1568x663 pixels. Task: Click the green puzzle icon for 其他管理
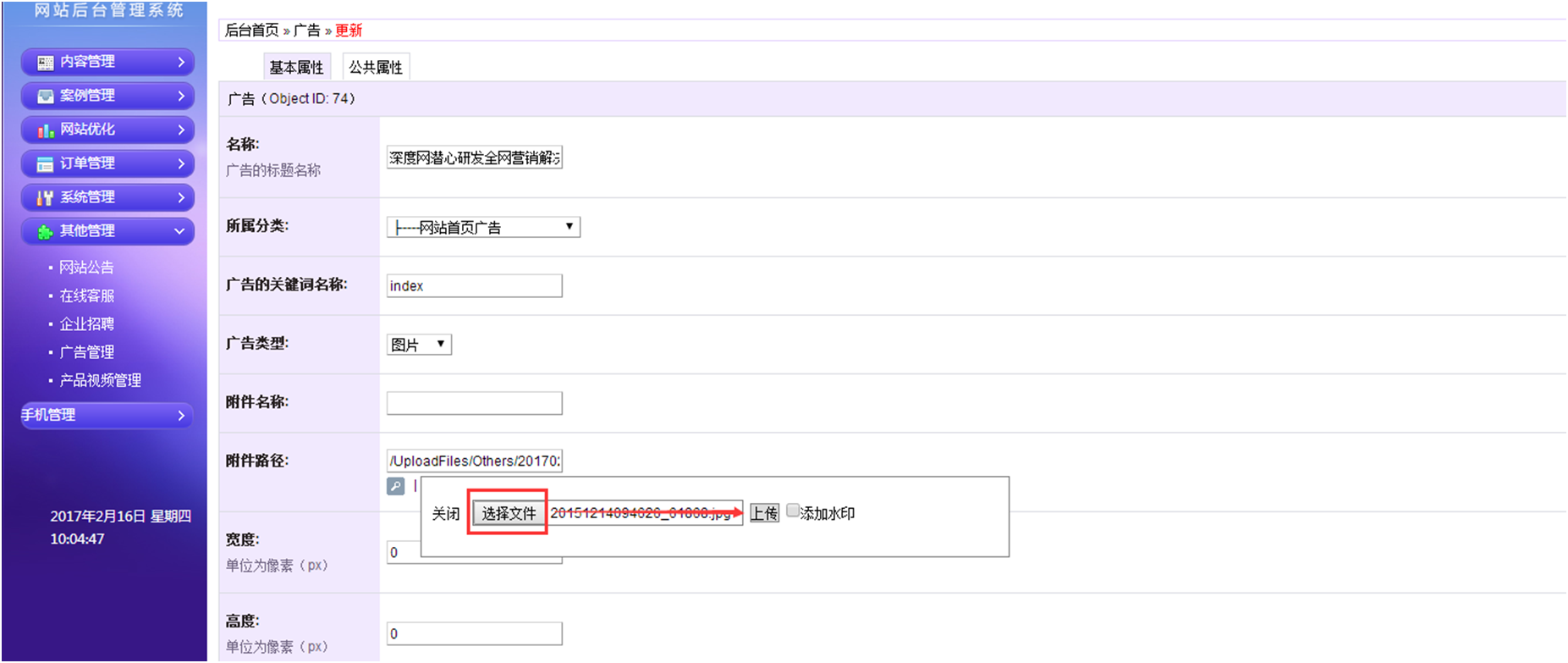point(46,232)
